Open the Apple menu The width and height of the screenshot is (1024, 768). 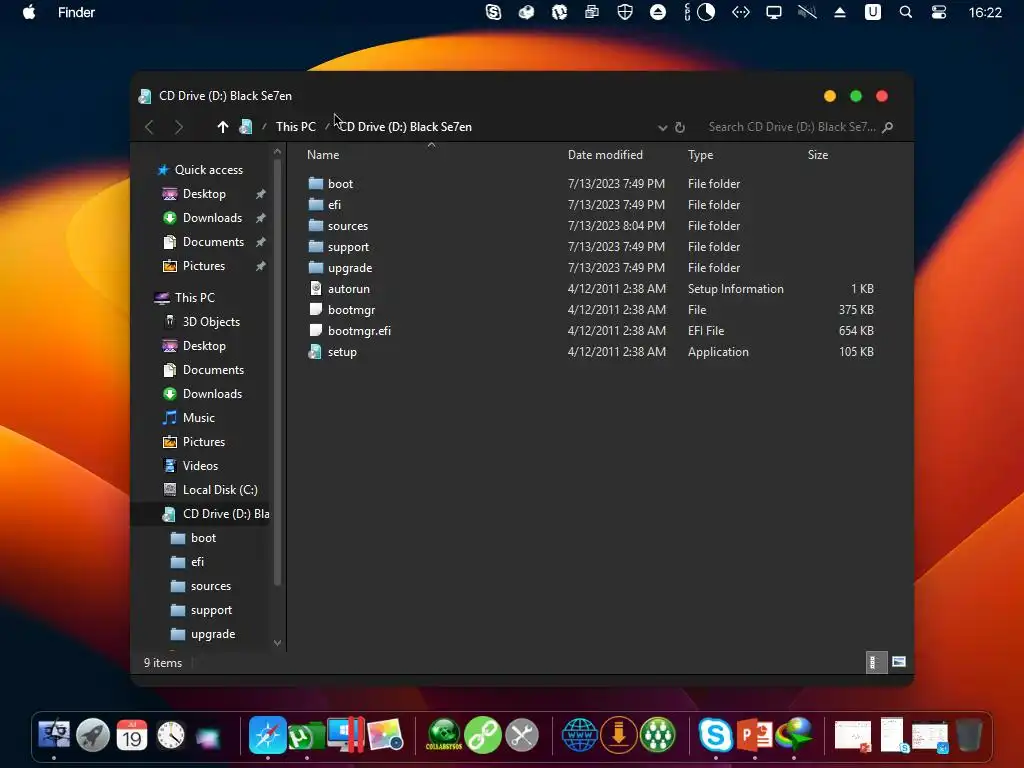[x=29, y=12]
